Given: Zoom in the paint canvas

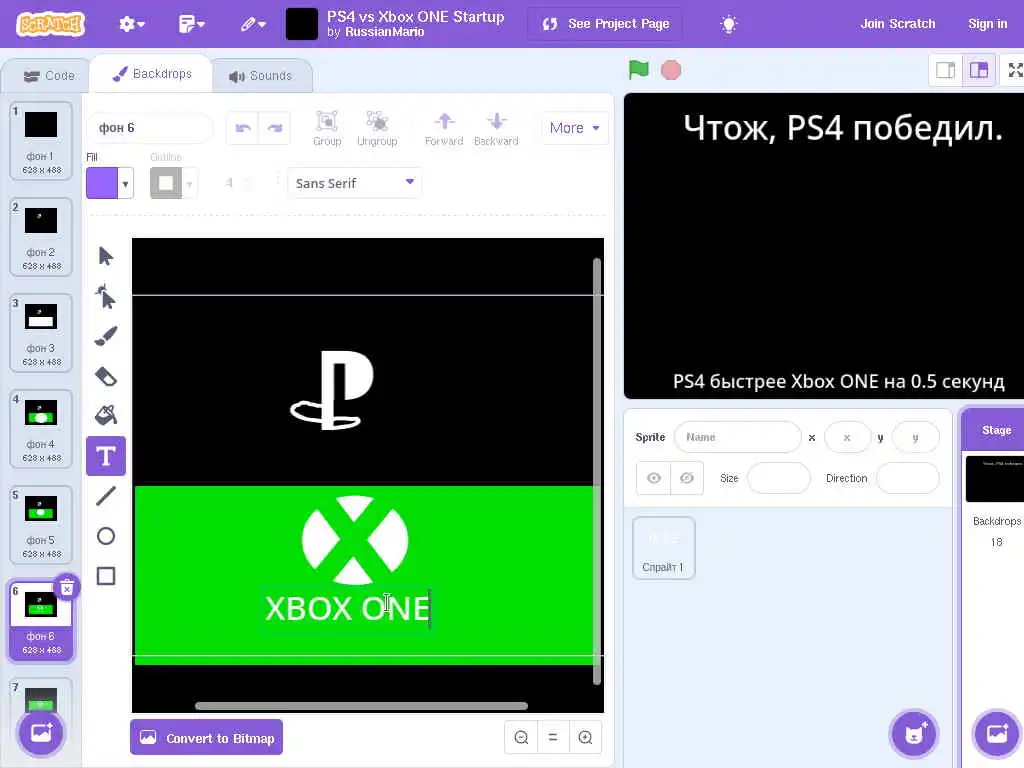Looking at the screenshot, I should coord(585,737).
